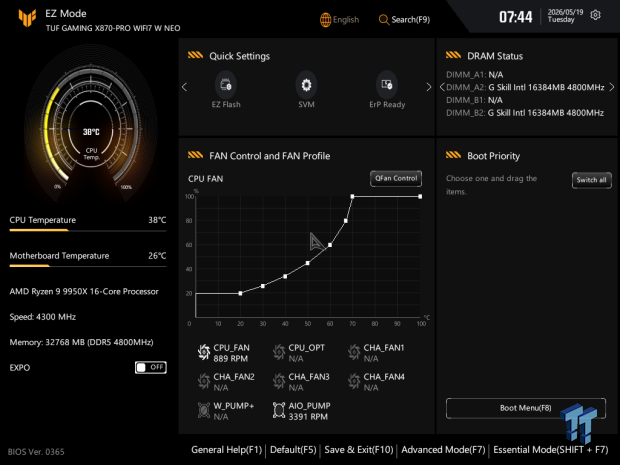Click the globe icon for English language
Viewport: 620px width, 465px height.
[x=325, y=20]
